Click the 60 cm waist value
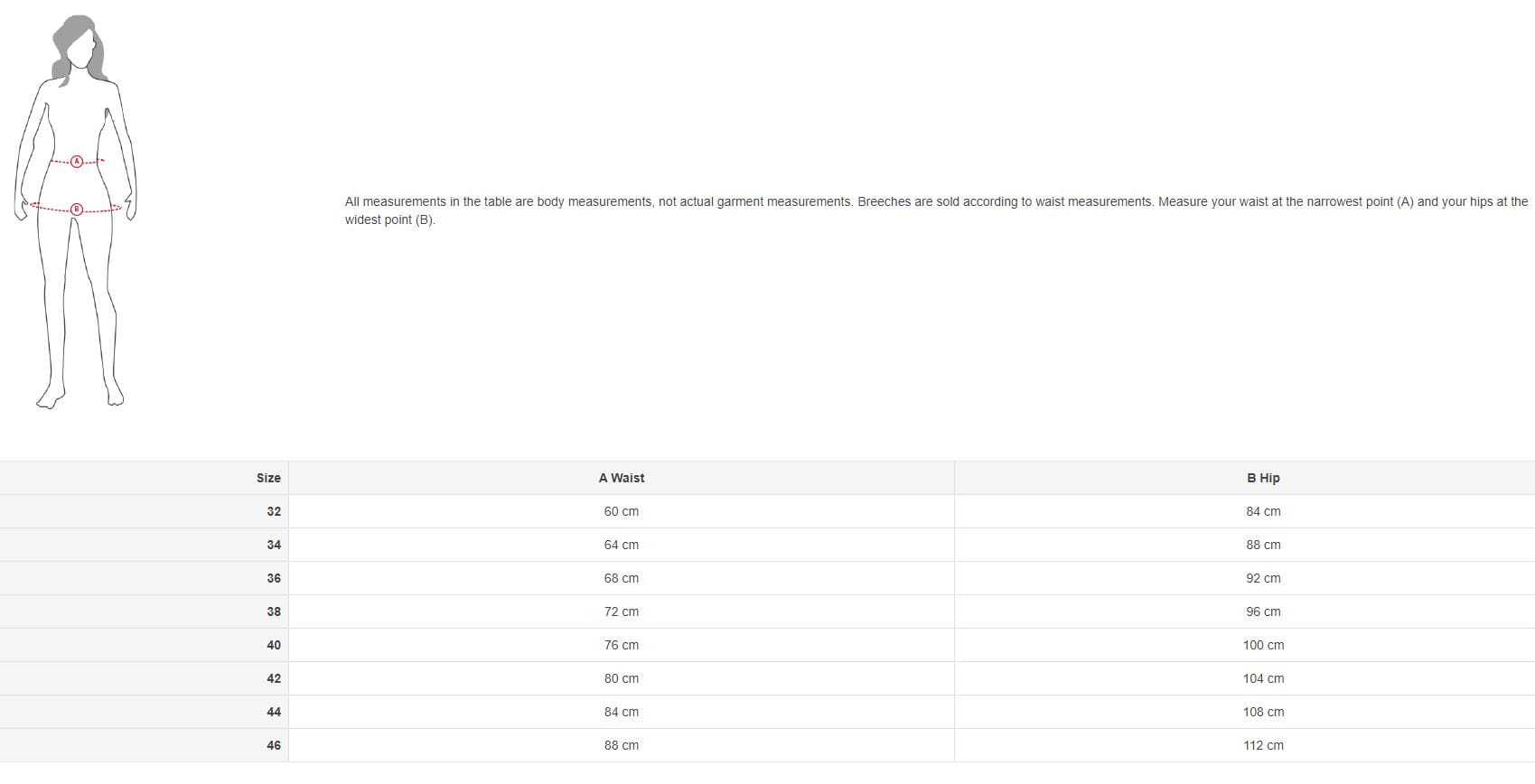This screenshot has height=784, width=1535. 622,511
